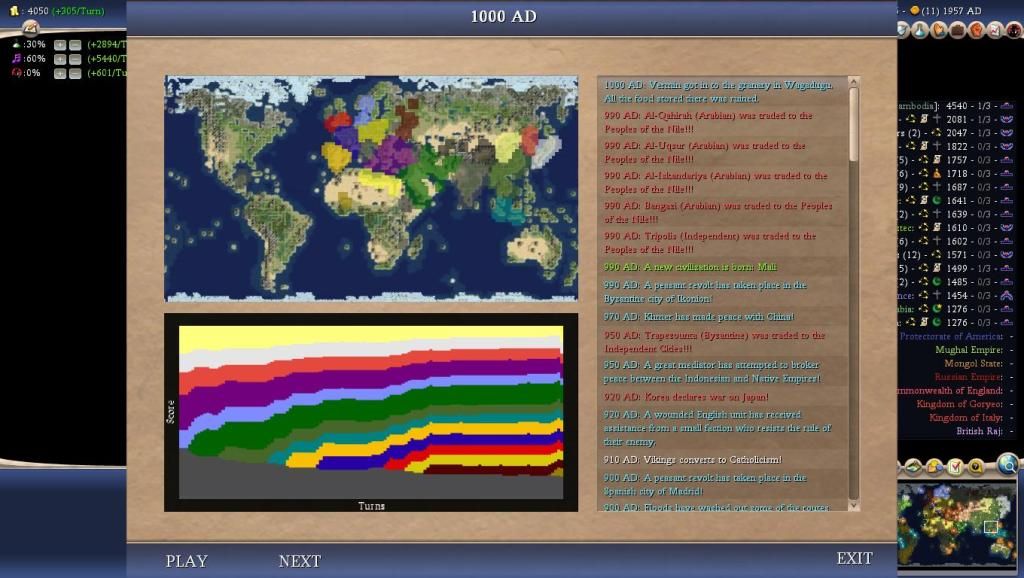
Task: Click 'Protectorate of America' in the scoreboard
Action: pyautogui.click(x=951, y=336)
